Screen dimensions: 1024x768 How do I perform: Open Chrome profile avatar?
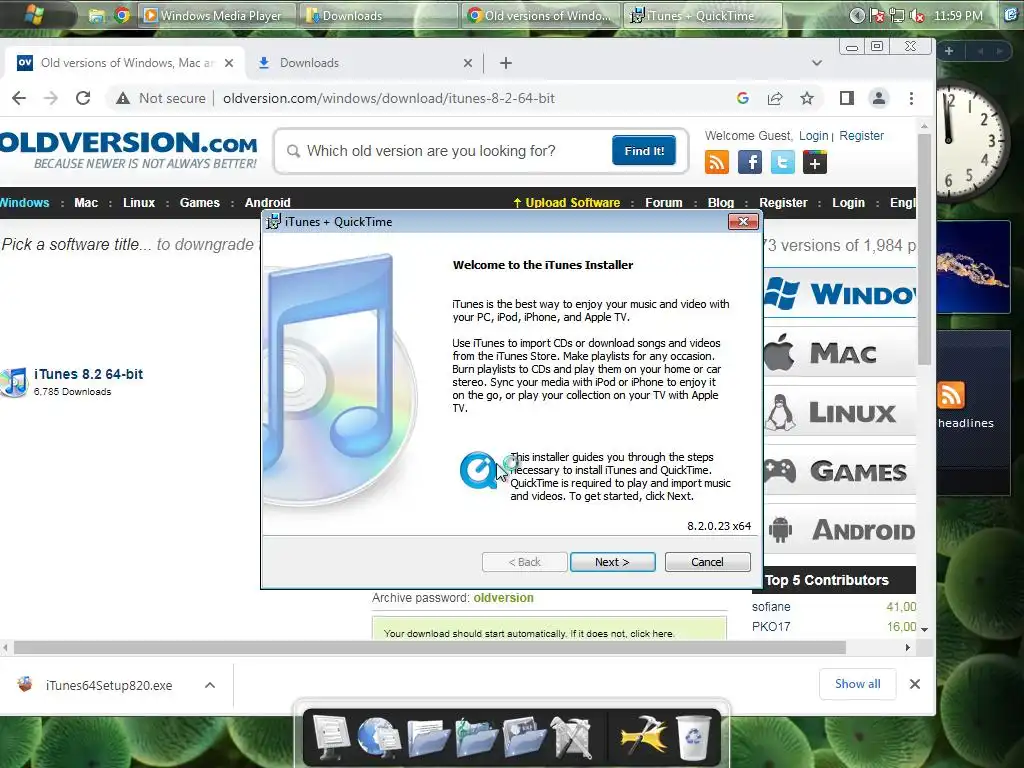tap(879, 98)
